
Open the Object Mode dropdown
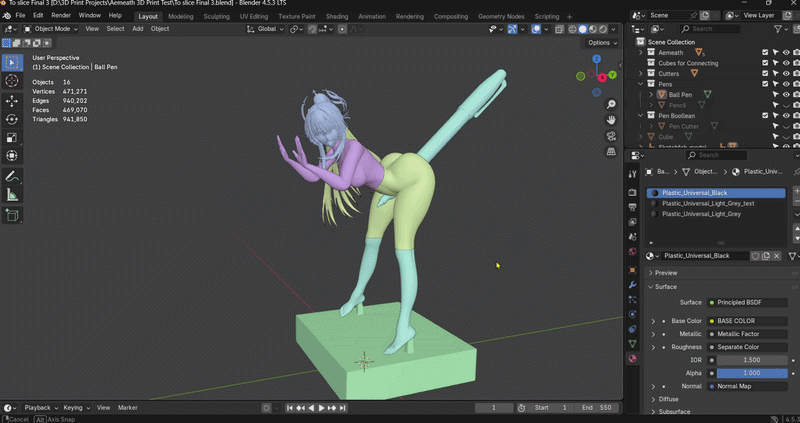click(x=51, y=29)
